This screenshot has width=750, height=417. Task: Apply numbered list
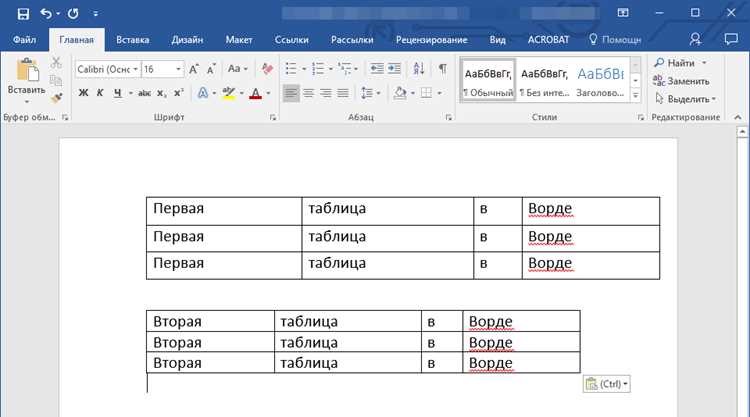point(318,69)
